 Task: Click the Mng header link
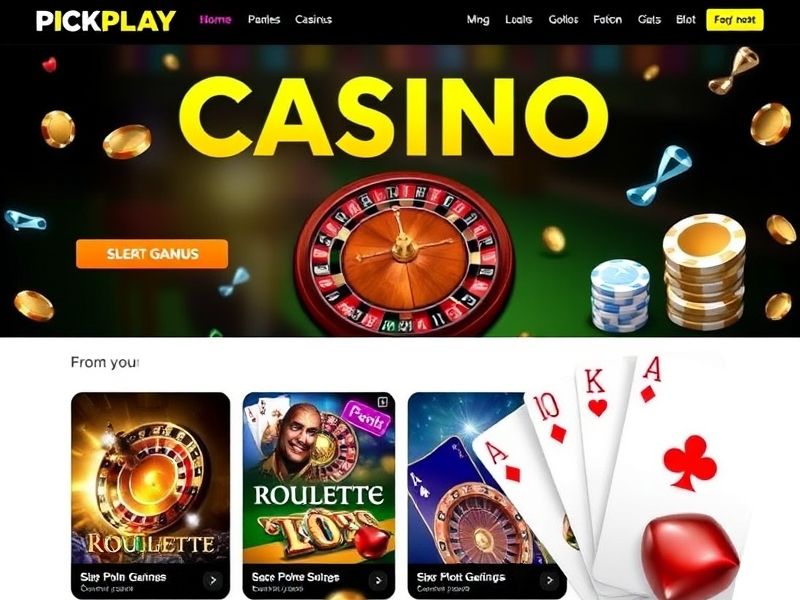point(478,20)
